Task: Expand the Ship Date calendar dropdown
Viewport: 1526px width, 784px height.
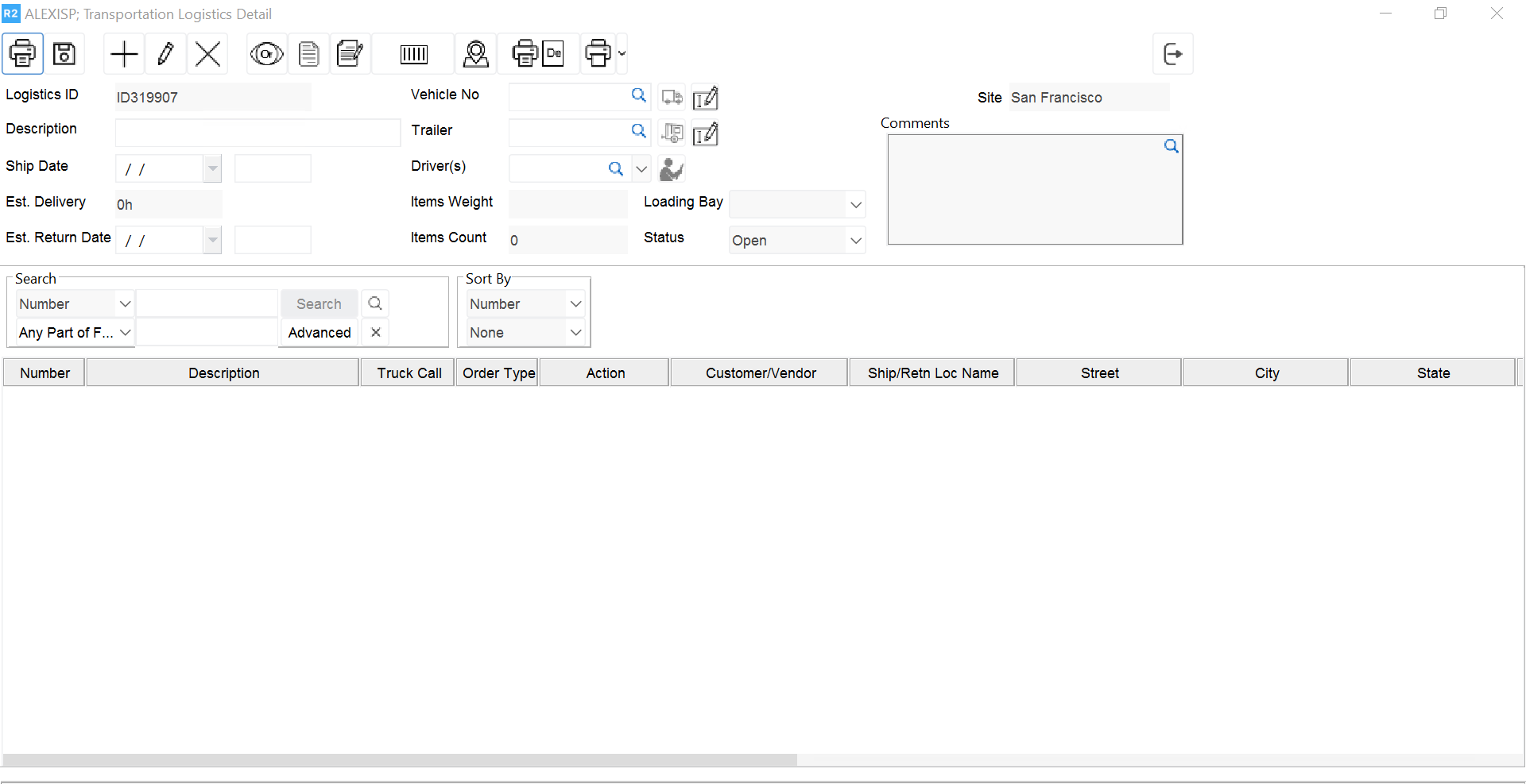Action: [212, 169]
